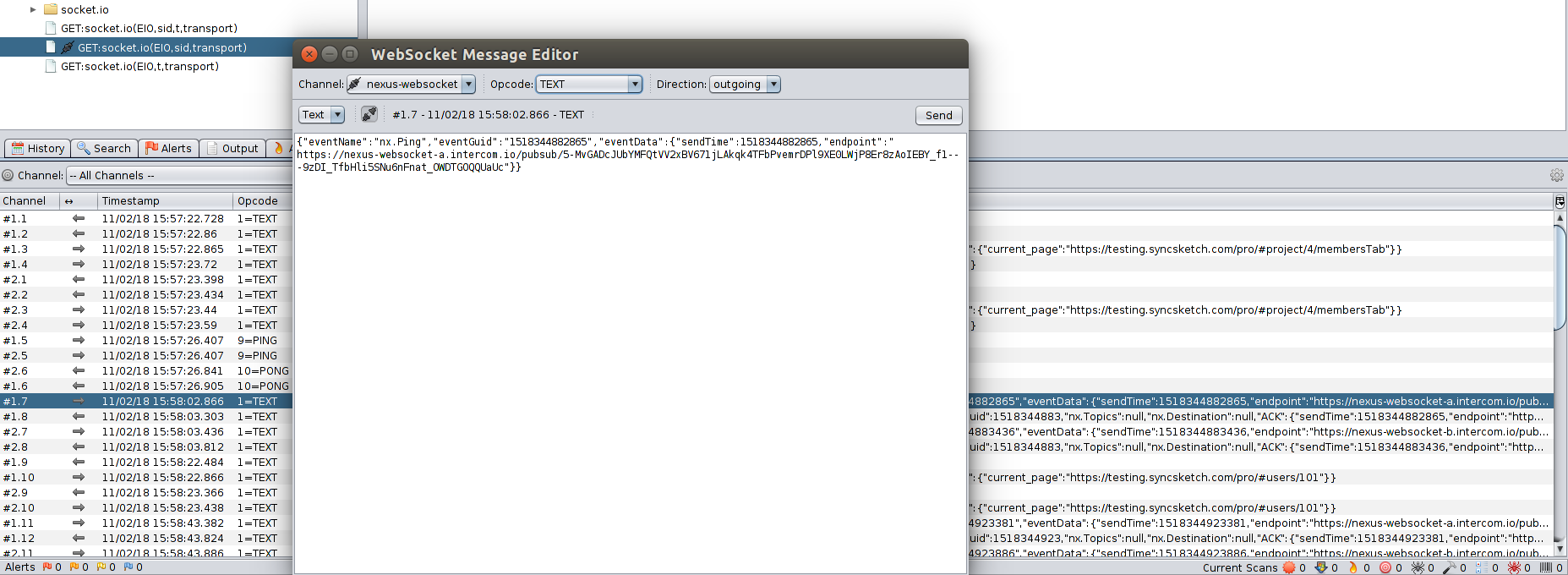Image resolution: width=1568 pixels, height=575 pixels.
Task: Switch to the Output tab
Action: point(232,148)
